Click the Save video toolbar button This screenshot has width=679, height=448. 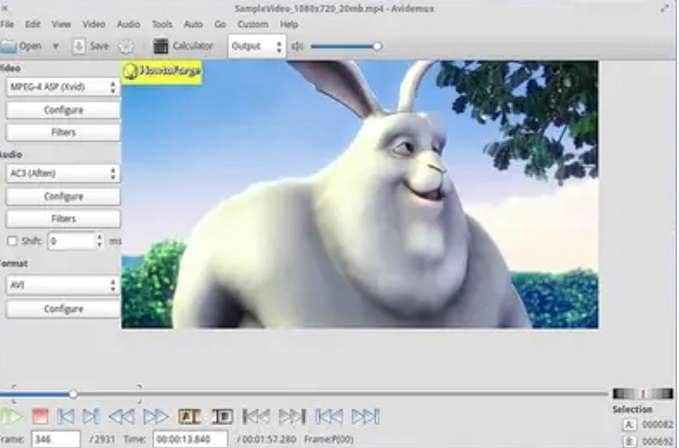click(90, 46)
